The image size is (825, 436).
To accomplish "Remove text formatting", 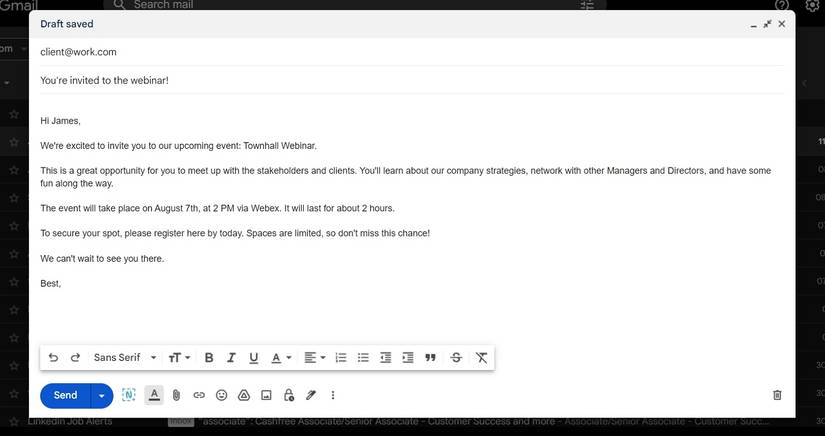I will pos(481,358).
